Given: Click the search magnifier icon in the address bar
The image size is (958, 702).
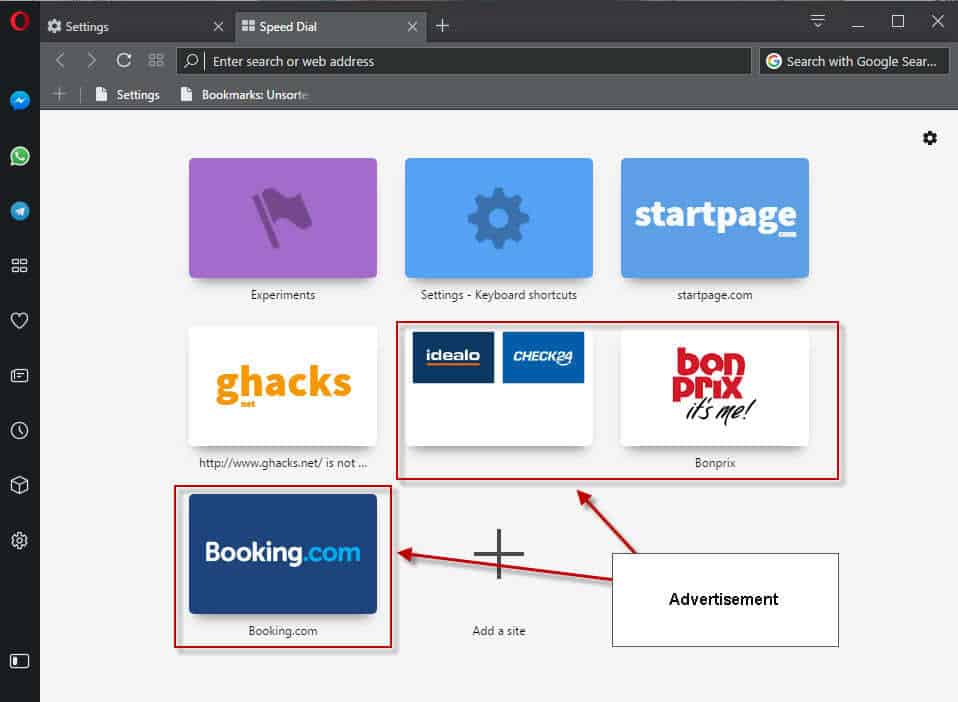Looking at the screenshot, I should click(191, 60).
